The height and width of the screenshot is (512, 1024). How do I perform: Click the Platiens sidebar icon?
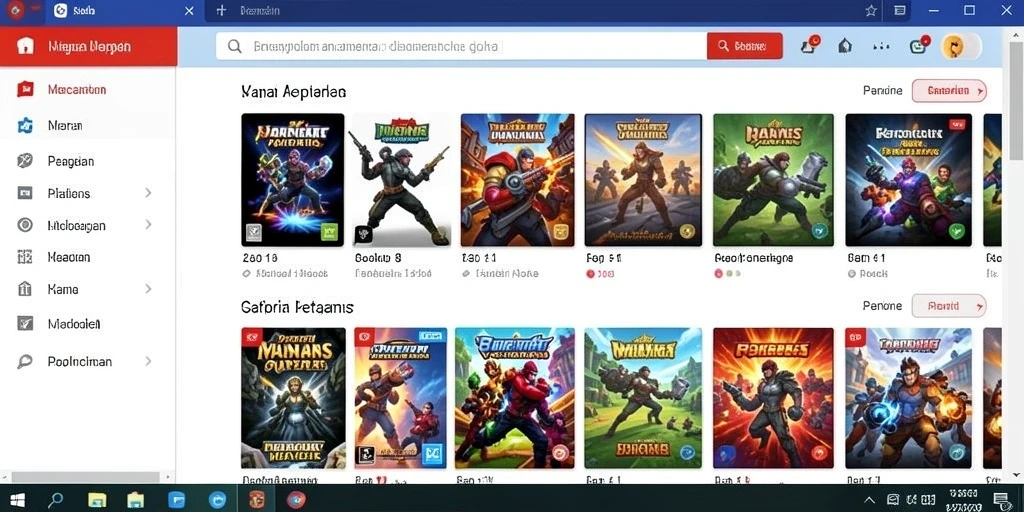pos(25,193)
